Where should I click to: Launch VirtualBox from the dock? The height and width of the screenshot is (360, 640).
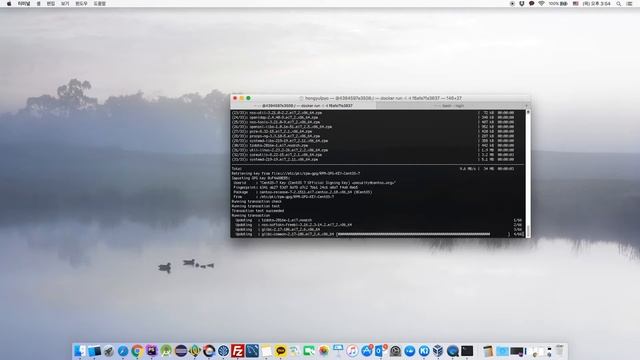click(438, 351)
